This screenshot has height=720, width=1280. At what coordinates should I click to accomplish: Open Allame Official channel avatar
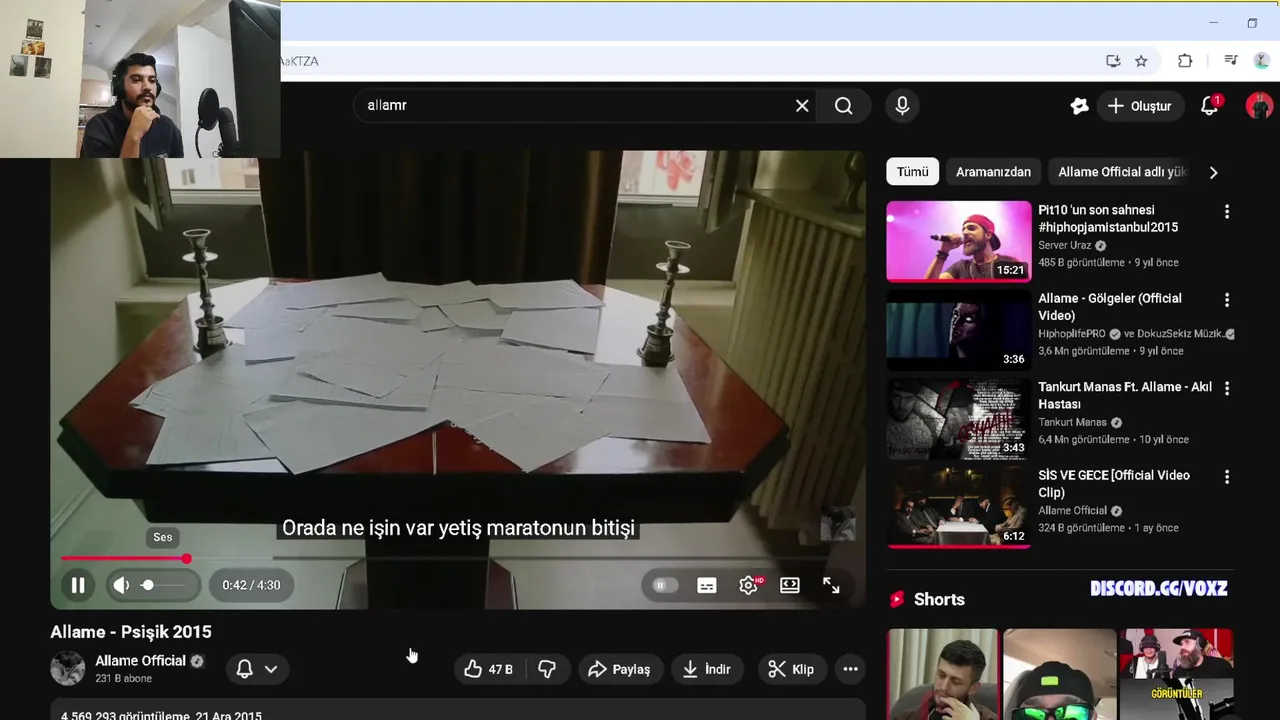[x=68, y=668]
